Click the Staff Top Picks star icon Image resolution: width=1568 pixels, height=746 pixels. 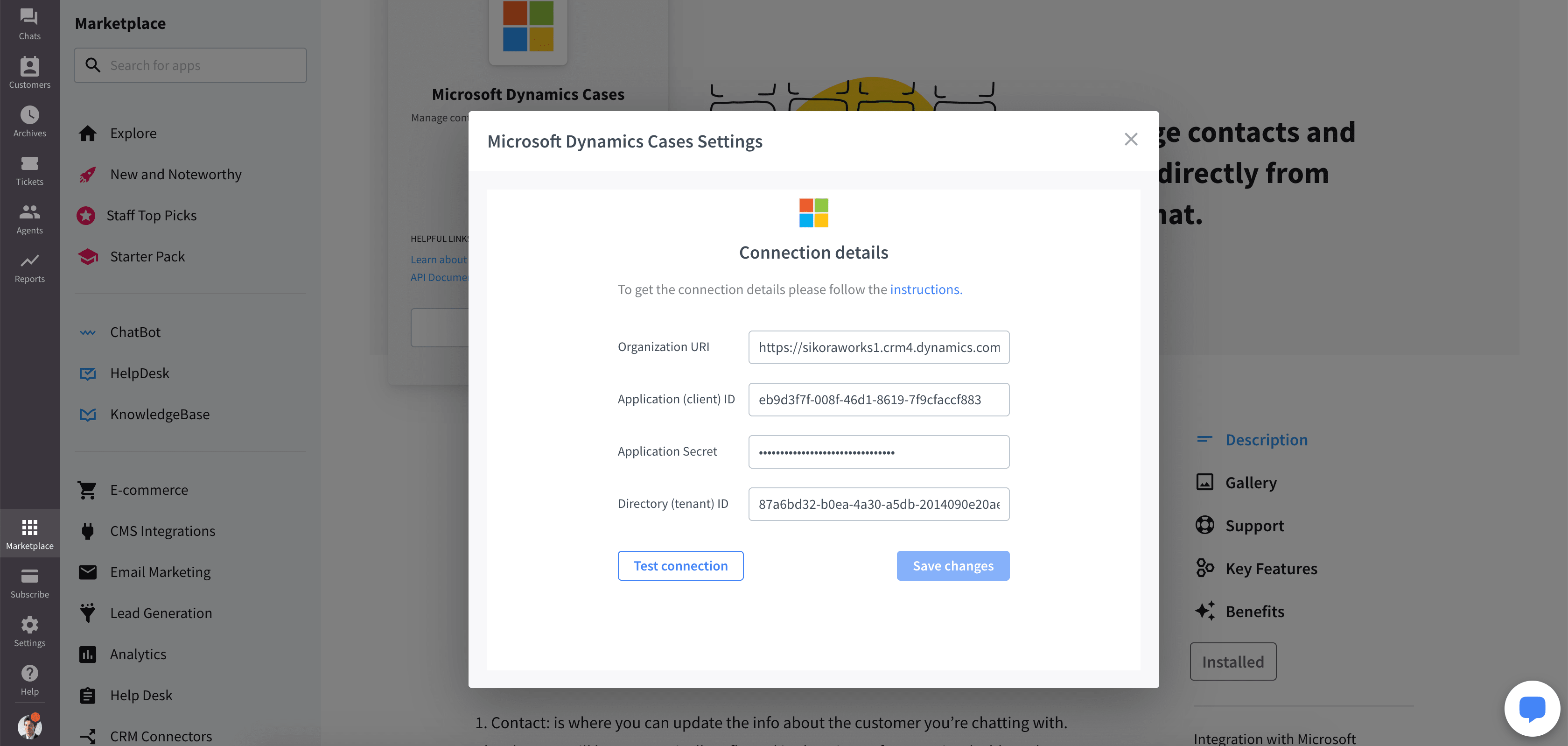click(x=86, y=216)
